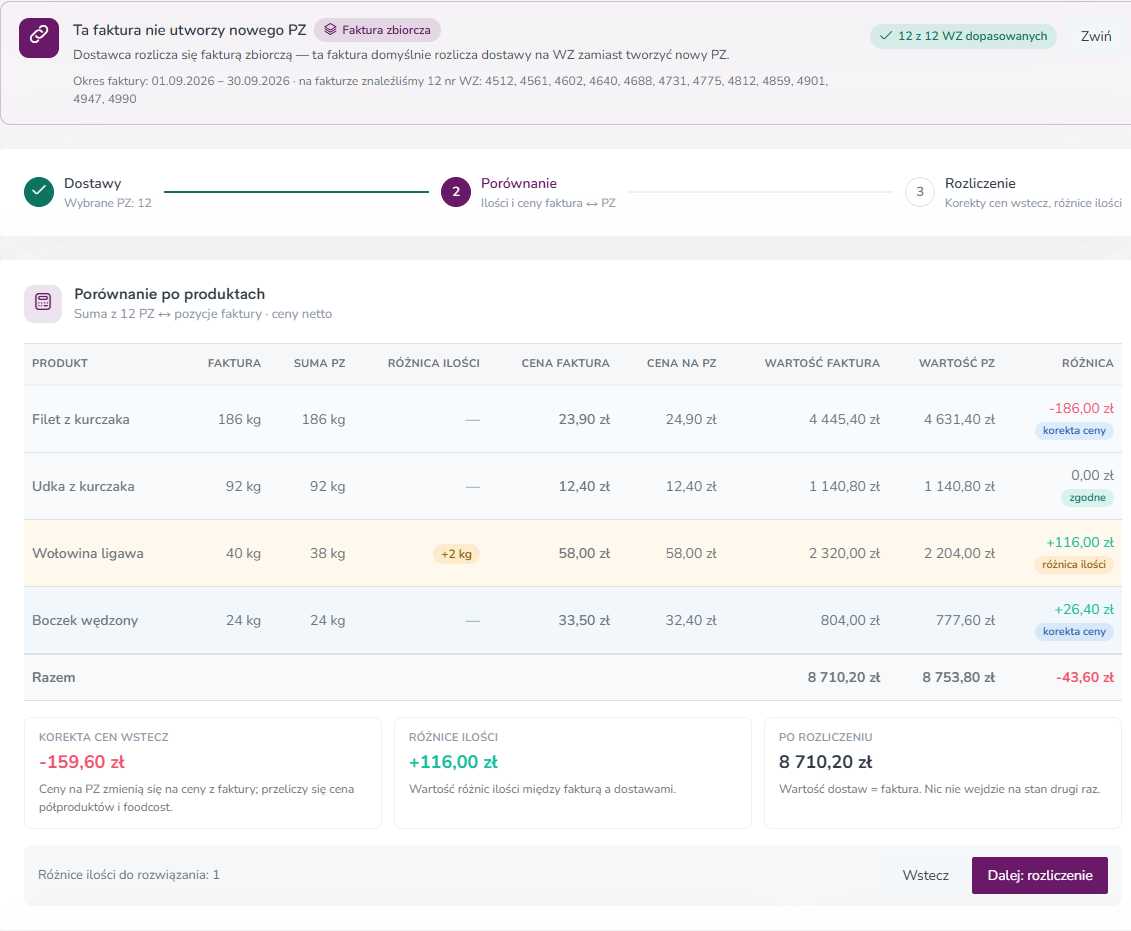This screenshot has height=931, width=1131.
Task: Click the Faktura zbiorcza badge
Action: [377, 30]
